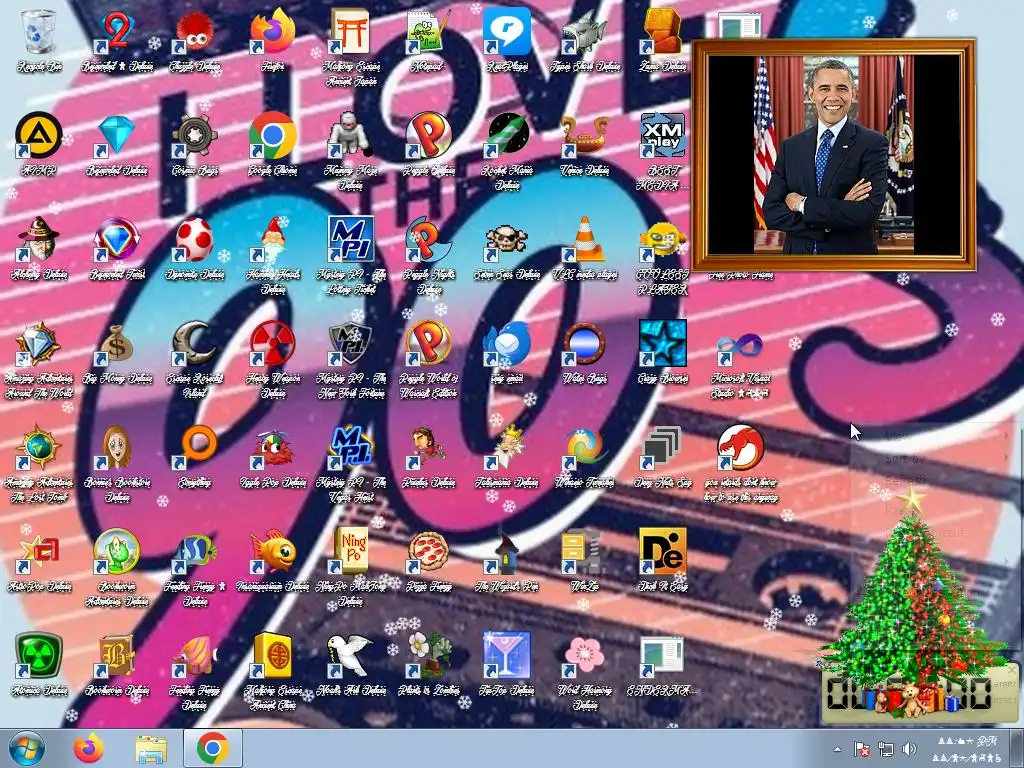Open the Escape Rosecliff Island moon icon
This screenshot has height=768, width=1024.
click(195, 344)
